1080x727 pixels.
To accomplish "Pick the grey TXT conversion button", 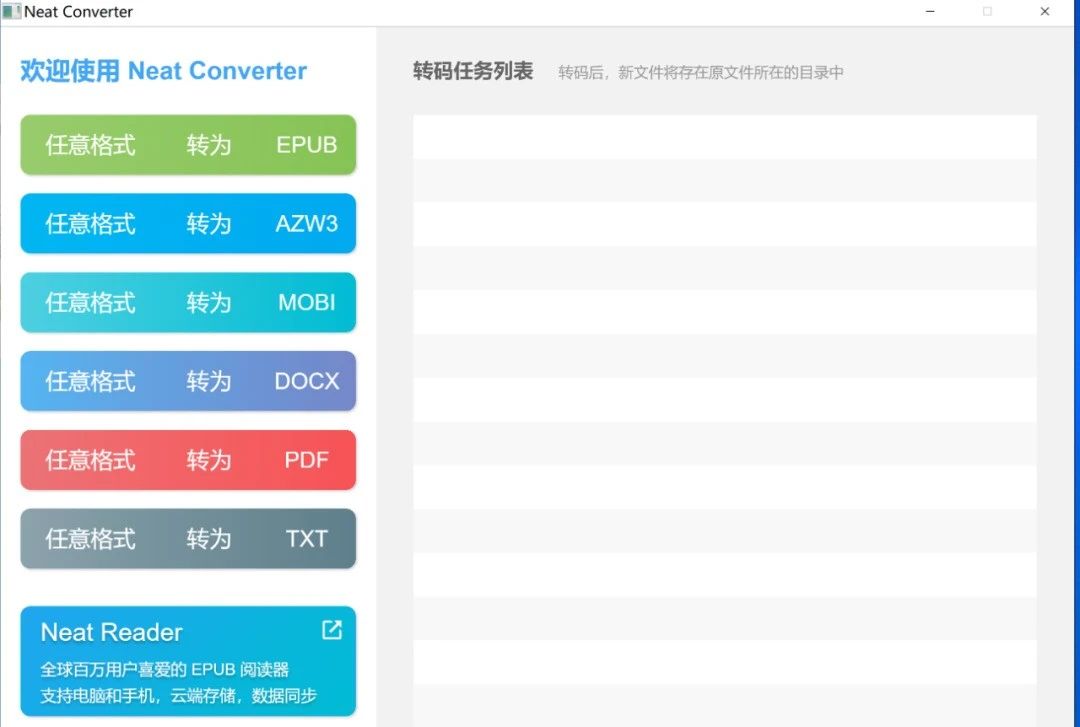I will coord(188,539).
